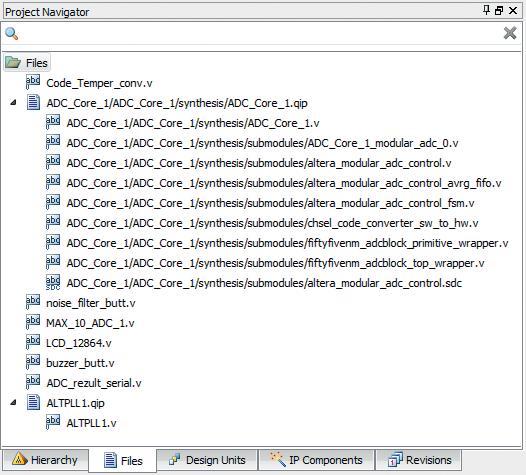Click the ADC_Core_1.qip document icon

coord(33,103)
